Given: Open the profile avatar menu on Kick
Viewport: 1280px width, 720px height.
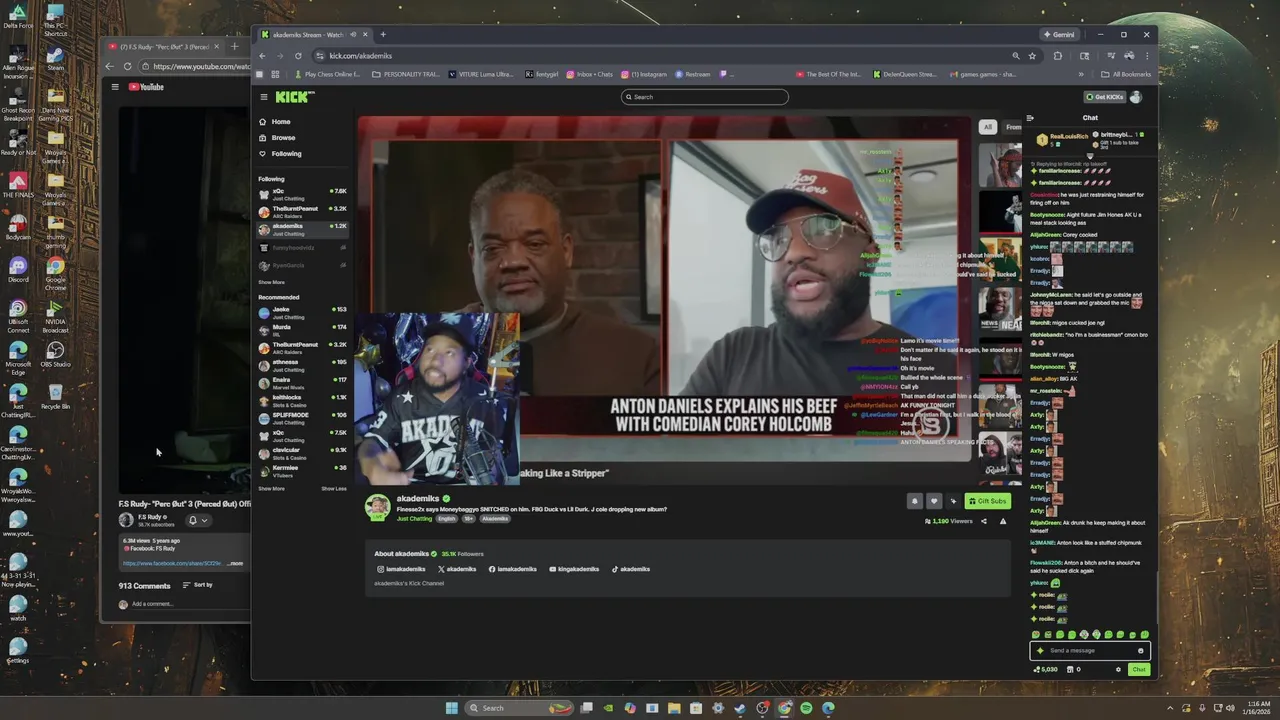Looking at the screenshot, I should pyautogui.click(x=1135, y=97).
